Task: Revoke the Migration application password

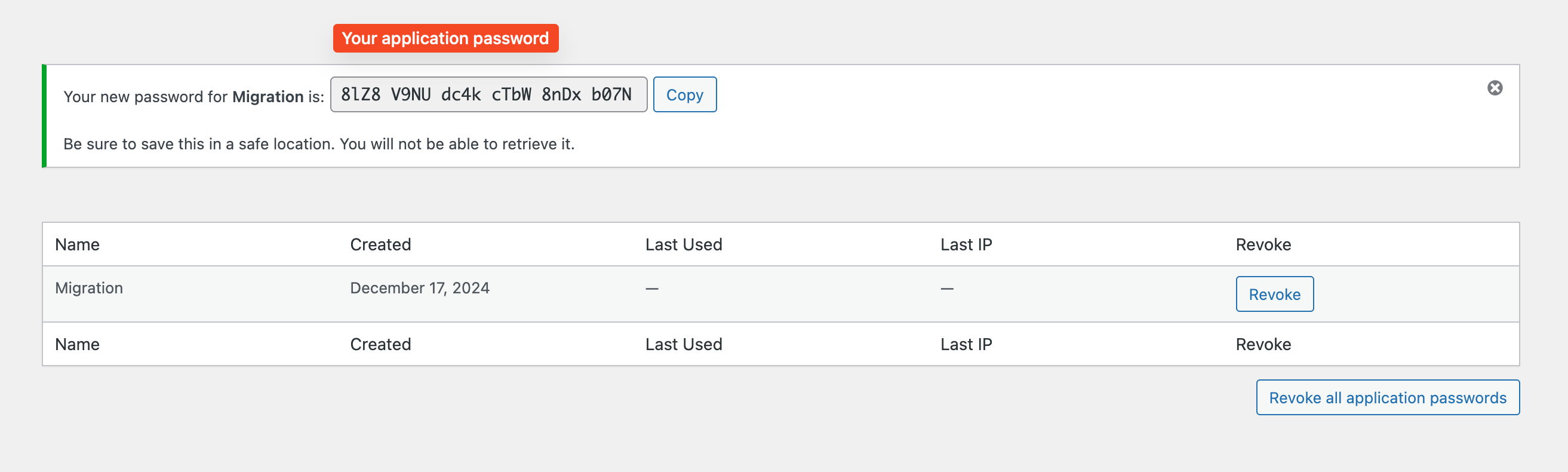Action: tap(1274, 295)
